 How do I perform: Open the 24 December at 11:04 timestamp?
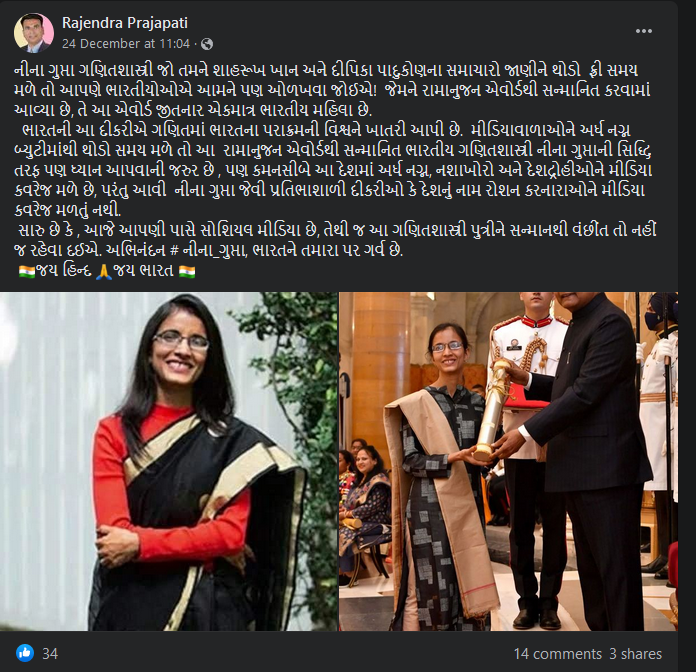[x=126, y=44]
